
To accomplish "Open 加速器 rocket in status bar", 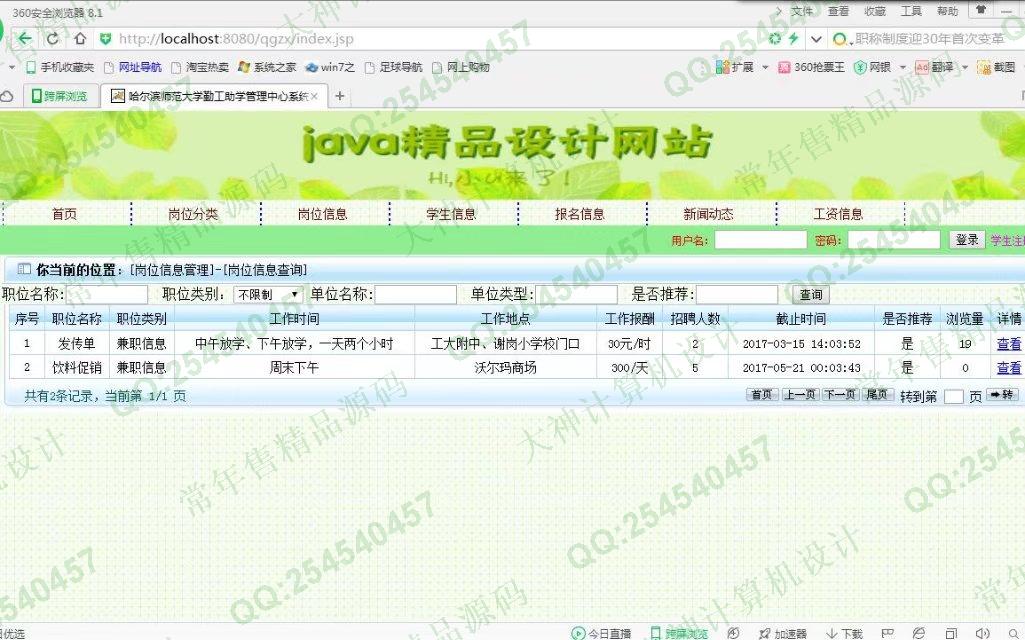I will (782, 633).
